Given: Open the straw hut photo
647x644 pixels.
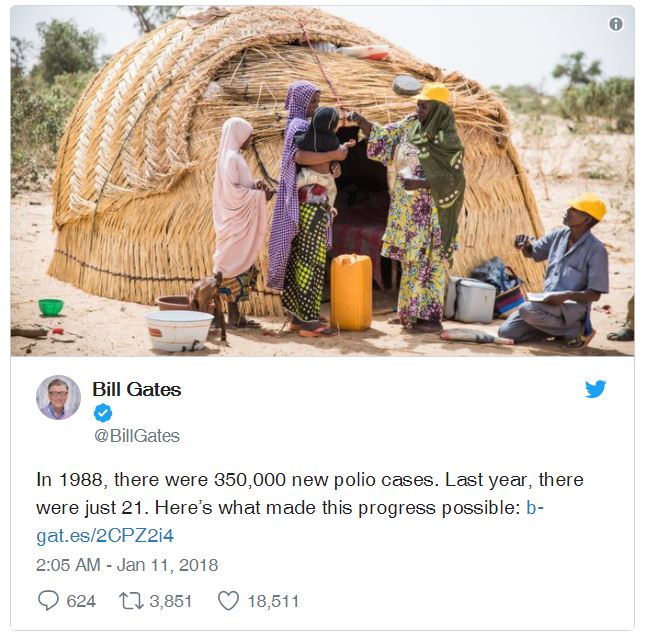Looking at the screenshot, I should click(x=322, y=181).
